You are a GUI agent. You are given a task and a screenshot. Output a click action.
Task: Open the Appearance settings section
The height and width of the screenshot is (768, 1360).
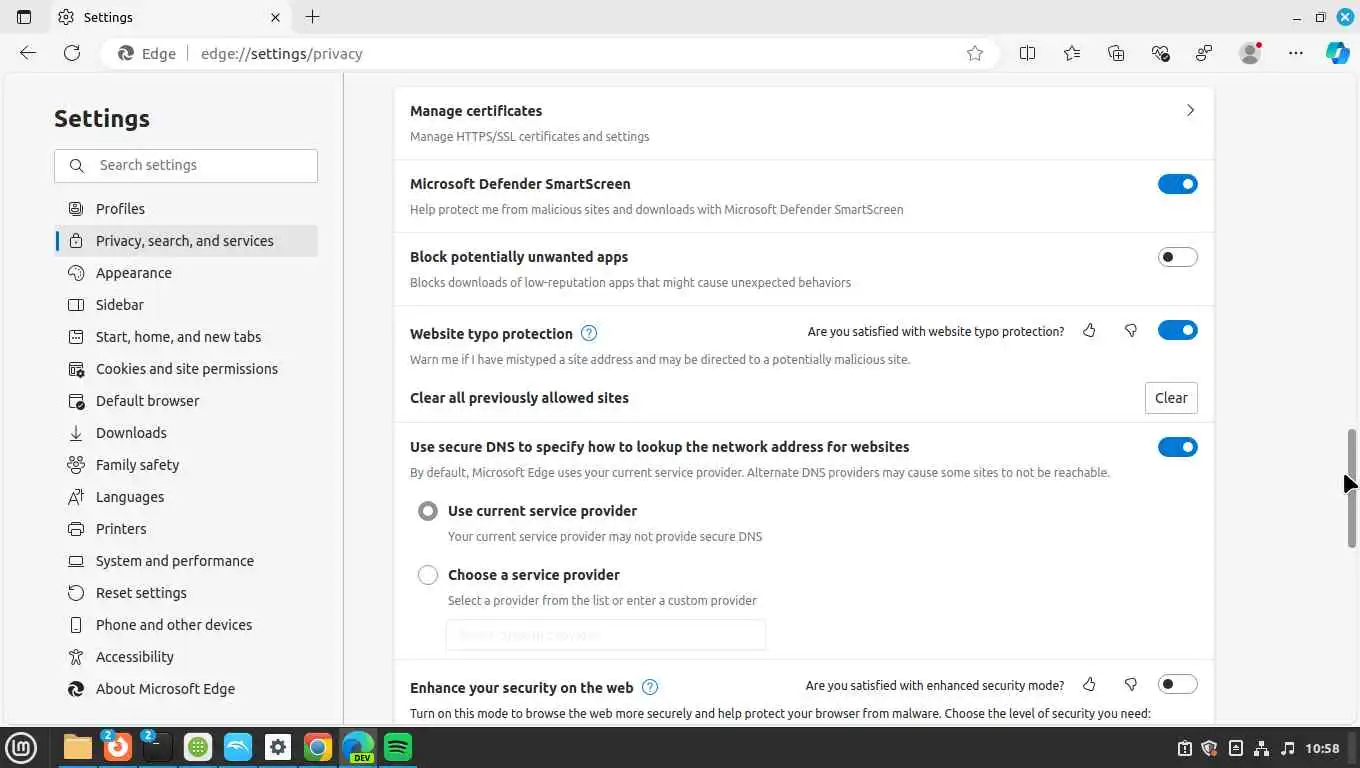point(186,273)
